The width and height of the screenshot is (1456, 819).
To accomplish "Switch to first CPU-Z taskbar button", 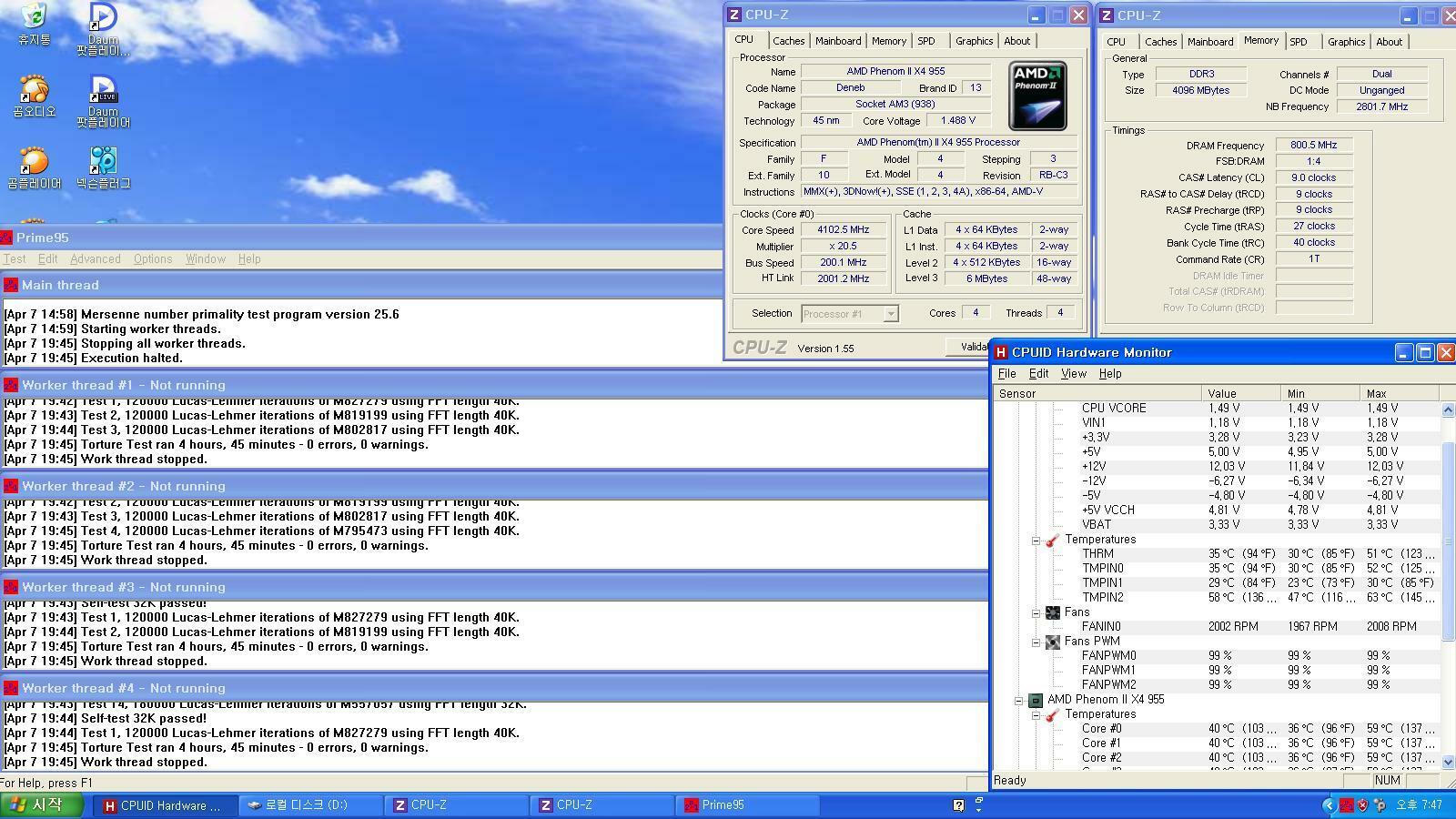I will point(456,805).
